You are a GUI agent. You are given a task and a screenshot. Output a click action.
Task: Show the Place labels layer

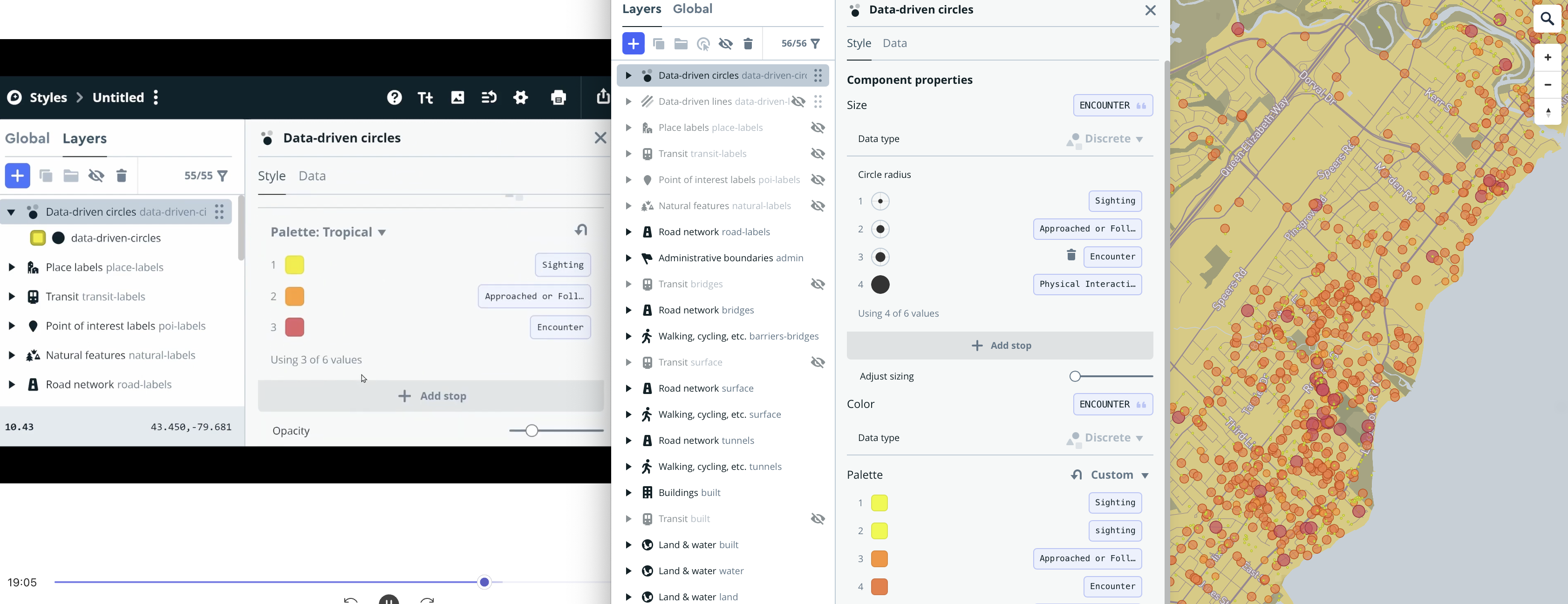pyautogui.click(x=818, y=128)
